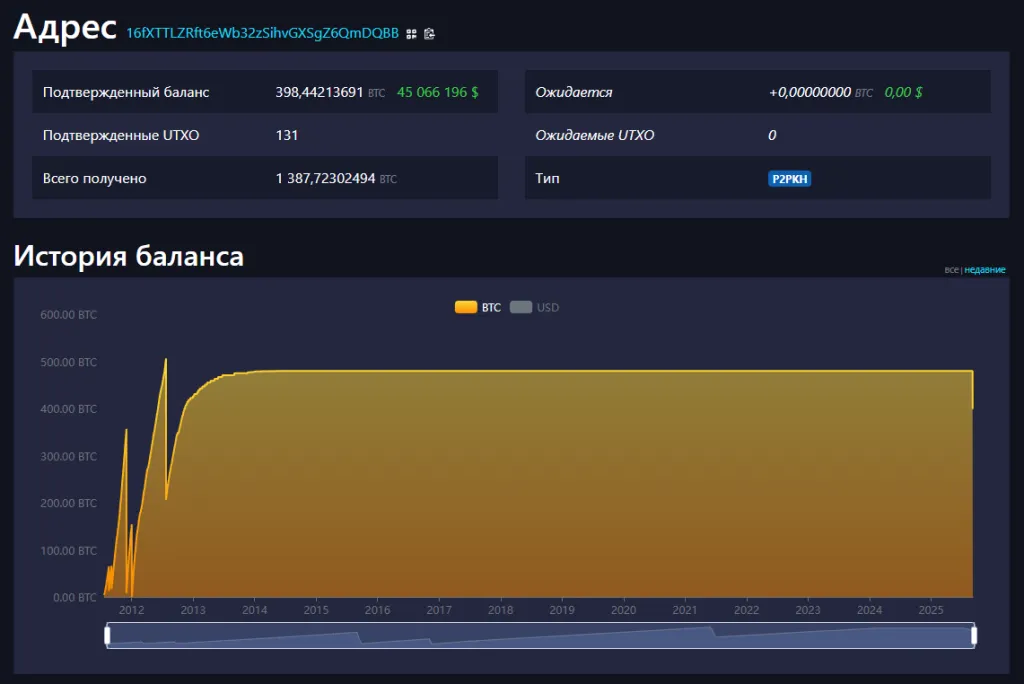Click the balance chart peak near 2012
Screen dimensions: 1024x684
point(166,360)
